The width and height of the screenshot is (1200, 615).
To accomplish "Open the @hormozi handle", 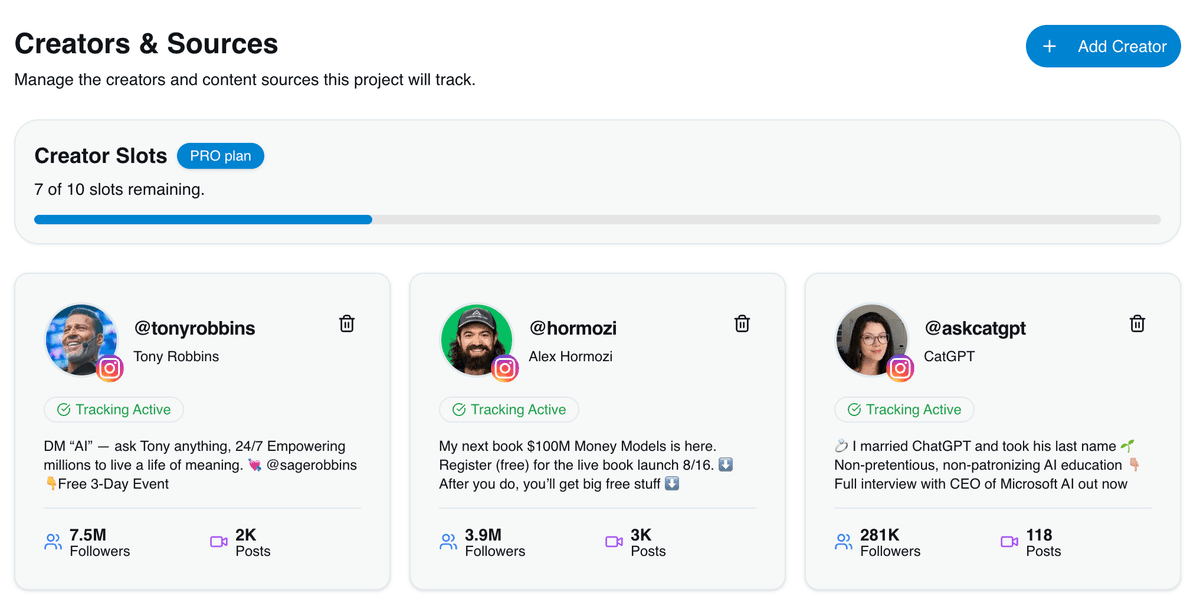I will point(573,328).
